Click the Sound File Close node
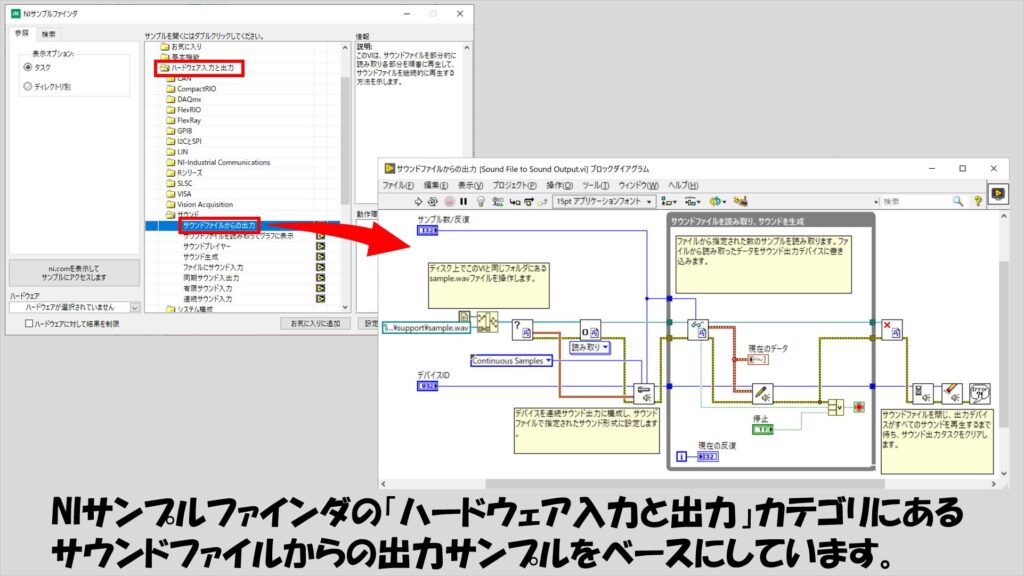 pyautogui.click(x=893, y=330)
